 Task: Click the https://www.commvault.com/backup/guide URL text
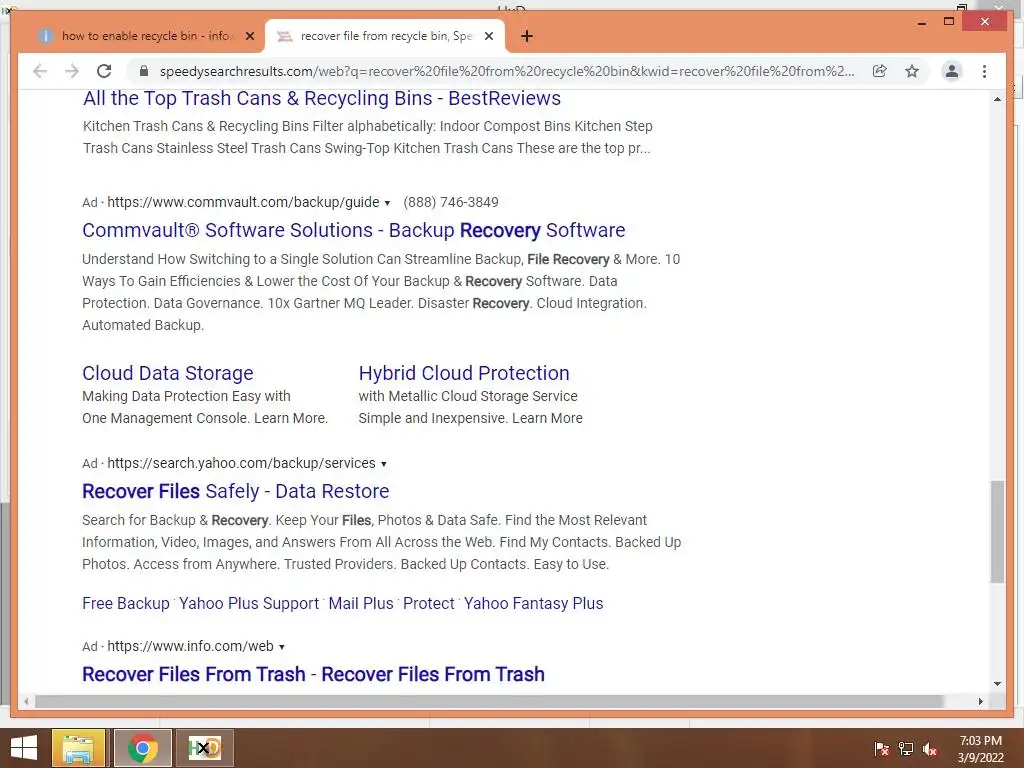click(243, 202)
